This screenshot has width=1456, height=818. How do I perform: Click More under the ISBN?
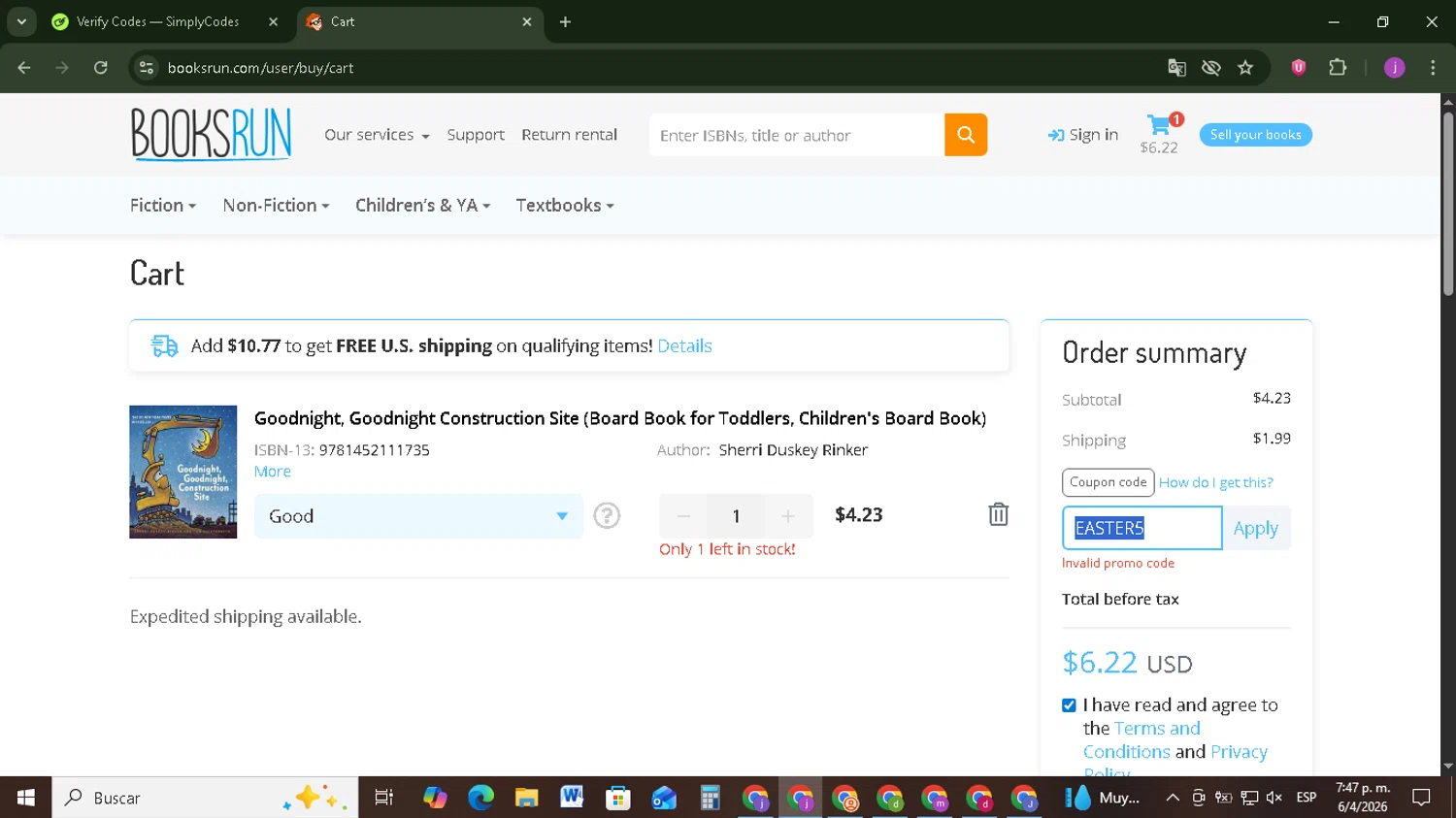272,471
